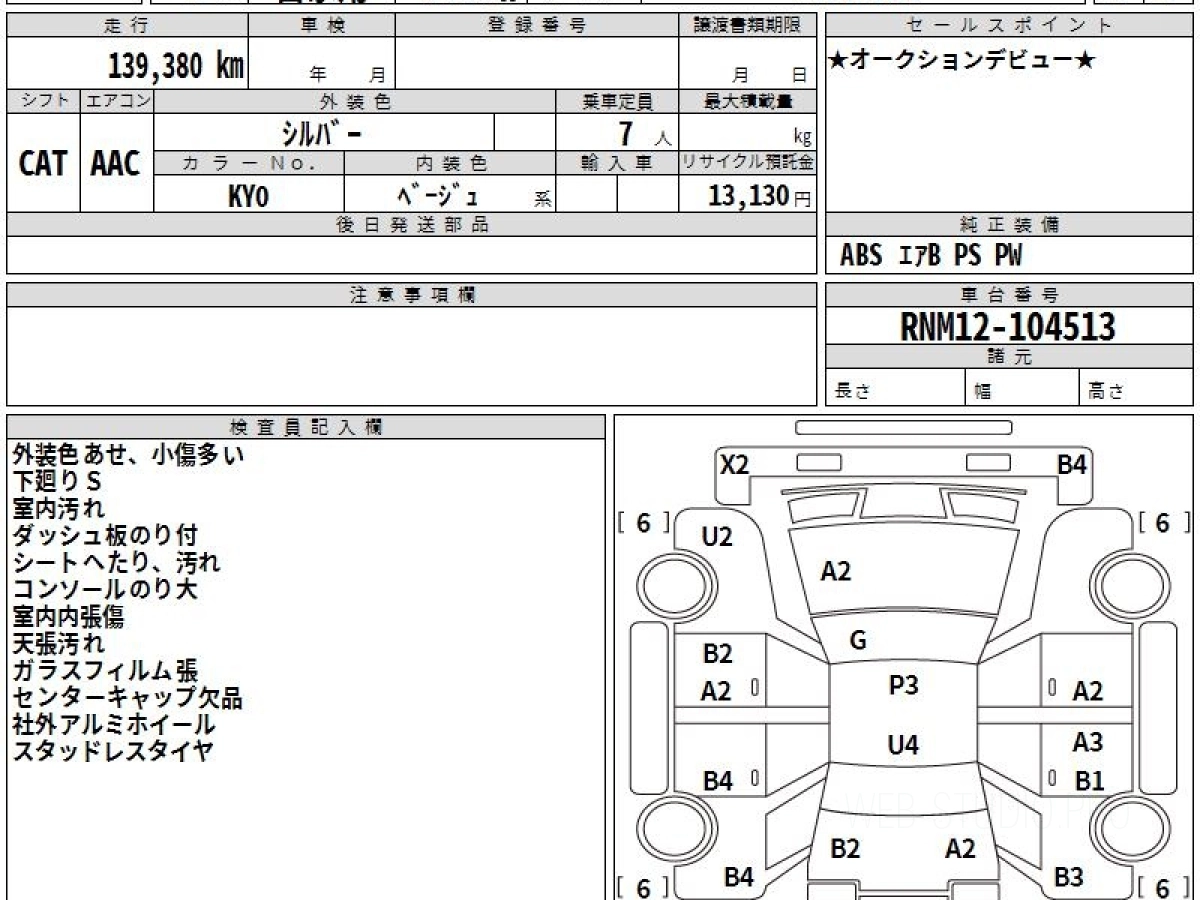Click the U2 damage mark on diagram
1200x900 pixels.
click(x=717, y=537)
